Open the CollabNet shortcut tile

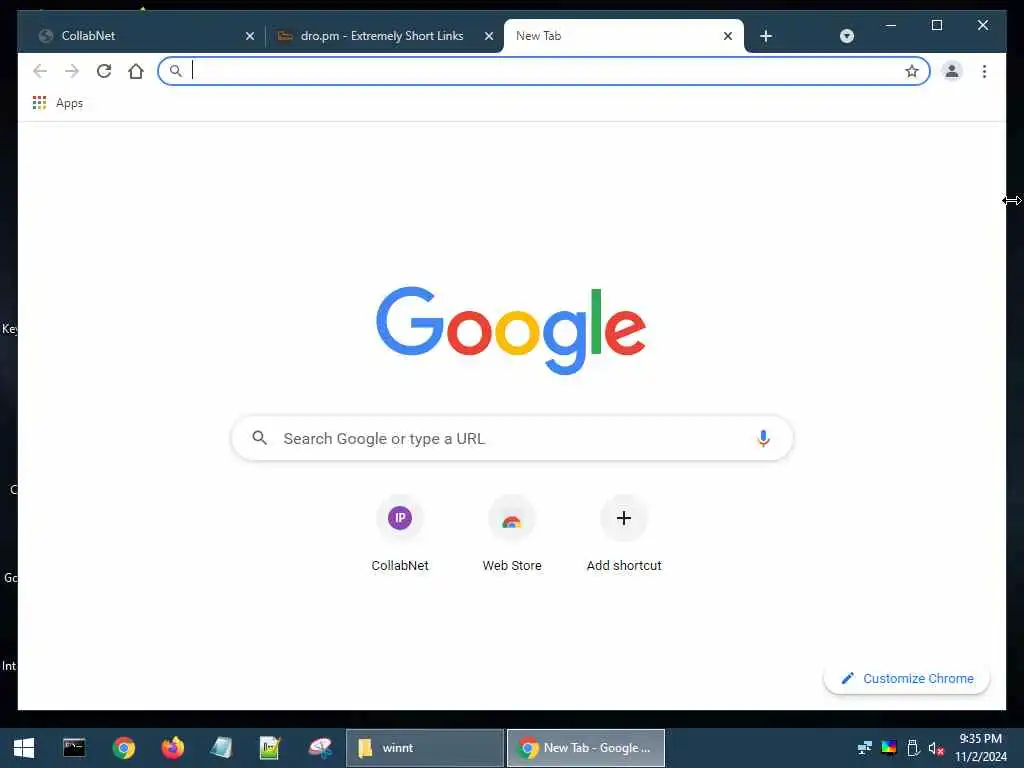(x=400, y=534)
